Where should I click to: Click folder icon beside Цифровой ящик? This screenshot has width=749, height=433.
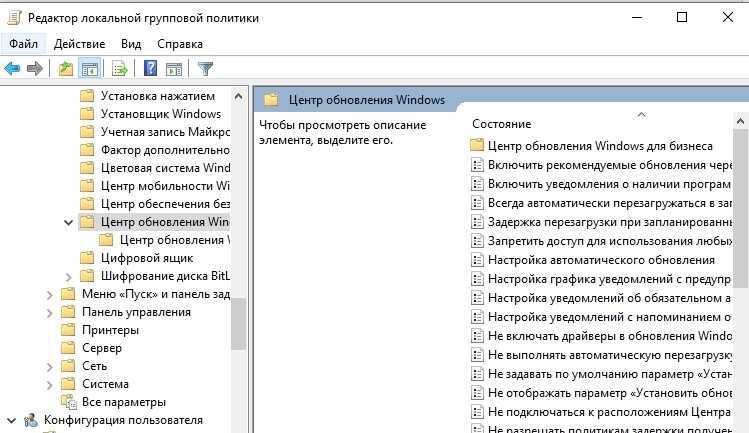point(87,258)
